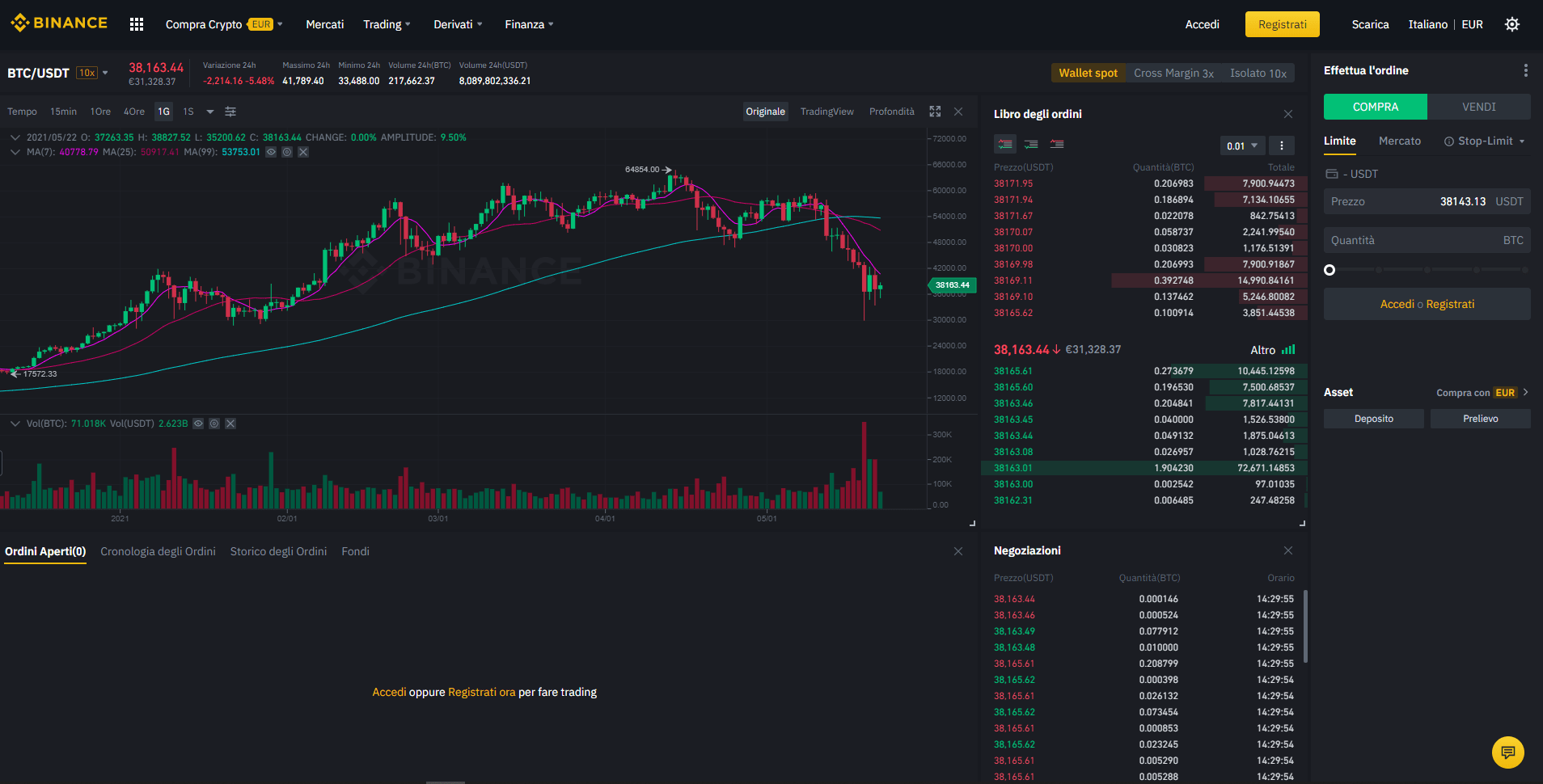
Task: Click the order quantity percentage slider handle
Action: (x=1330, y=270)
